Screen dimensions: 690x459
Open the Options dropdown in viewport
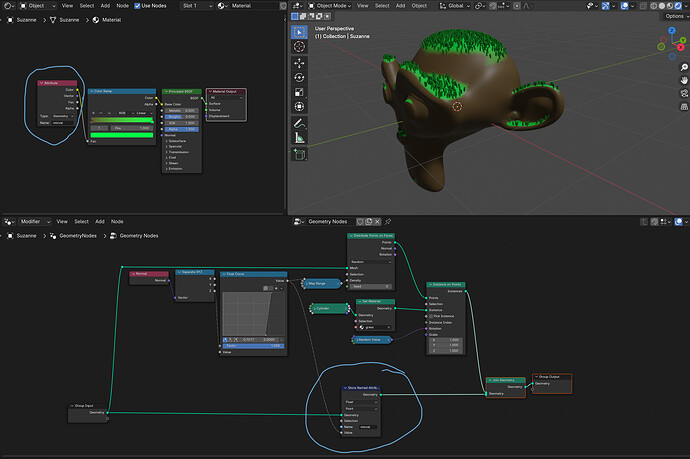pos(675,16)
